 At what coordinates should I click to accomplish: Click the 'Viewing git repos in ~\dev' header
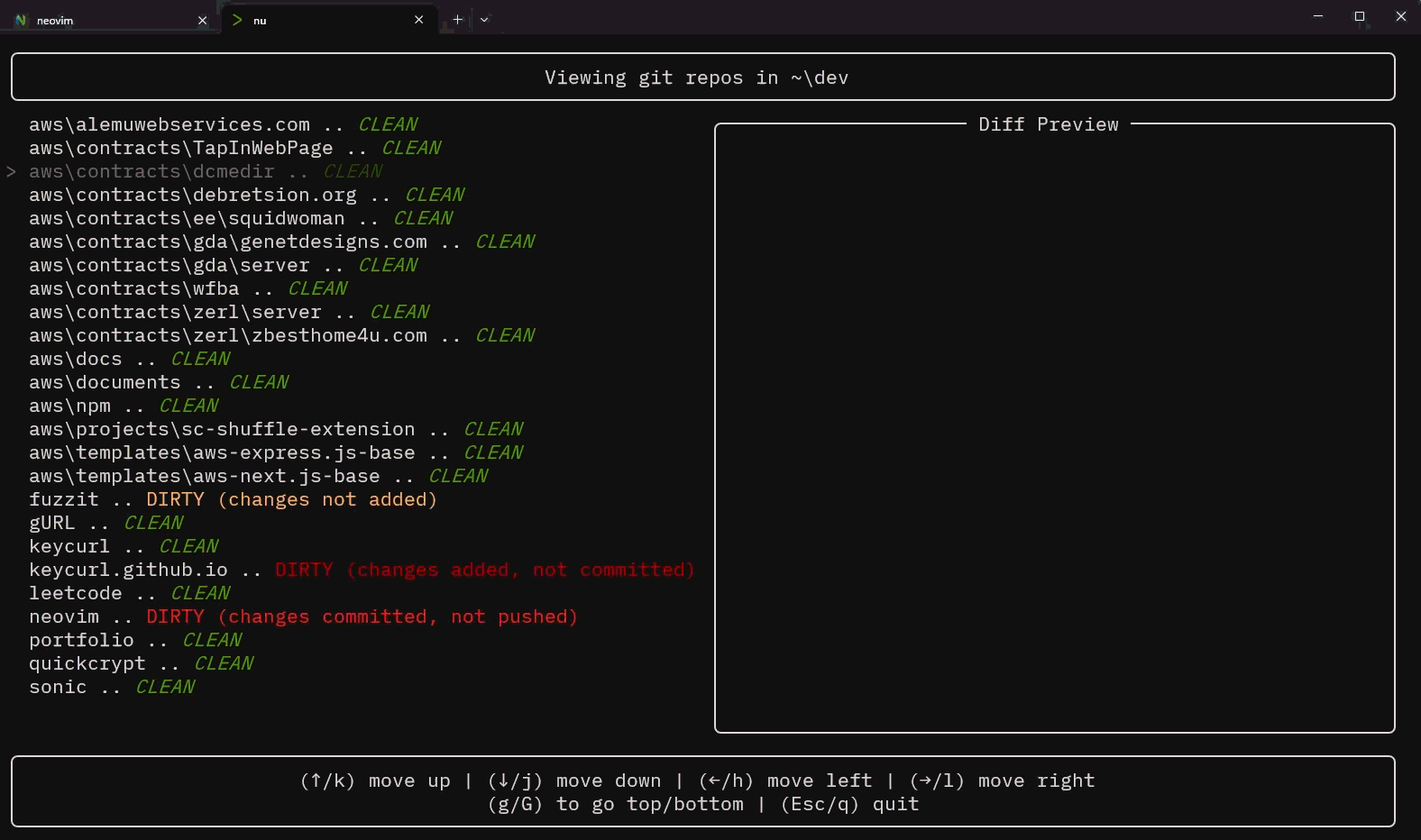(696, 78)
